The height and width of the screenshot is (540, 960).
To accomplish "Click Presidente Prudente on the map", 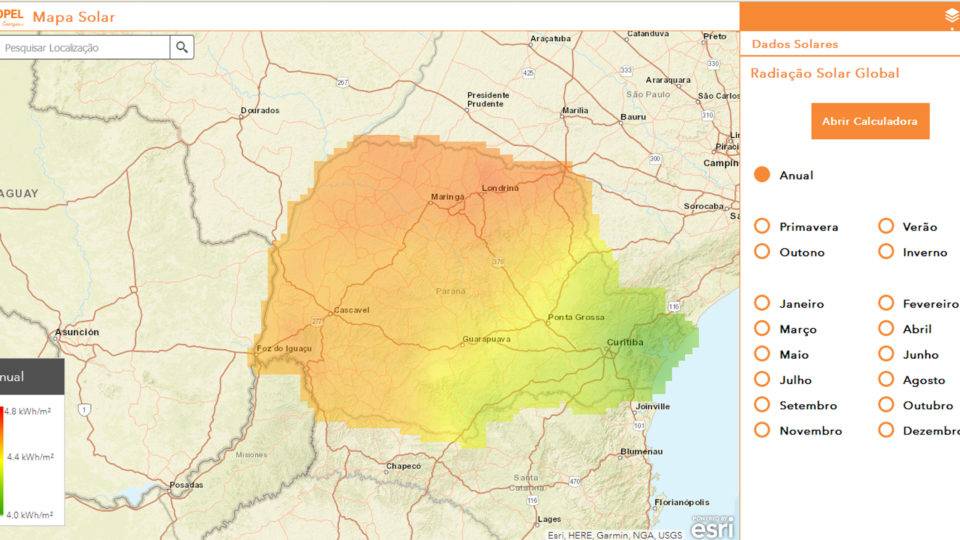I will tap(488, 99).
